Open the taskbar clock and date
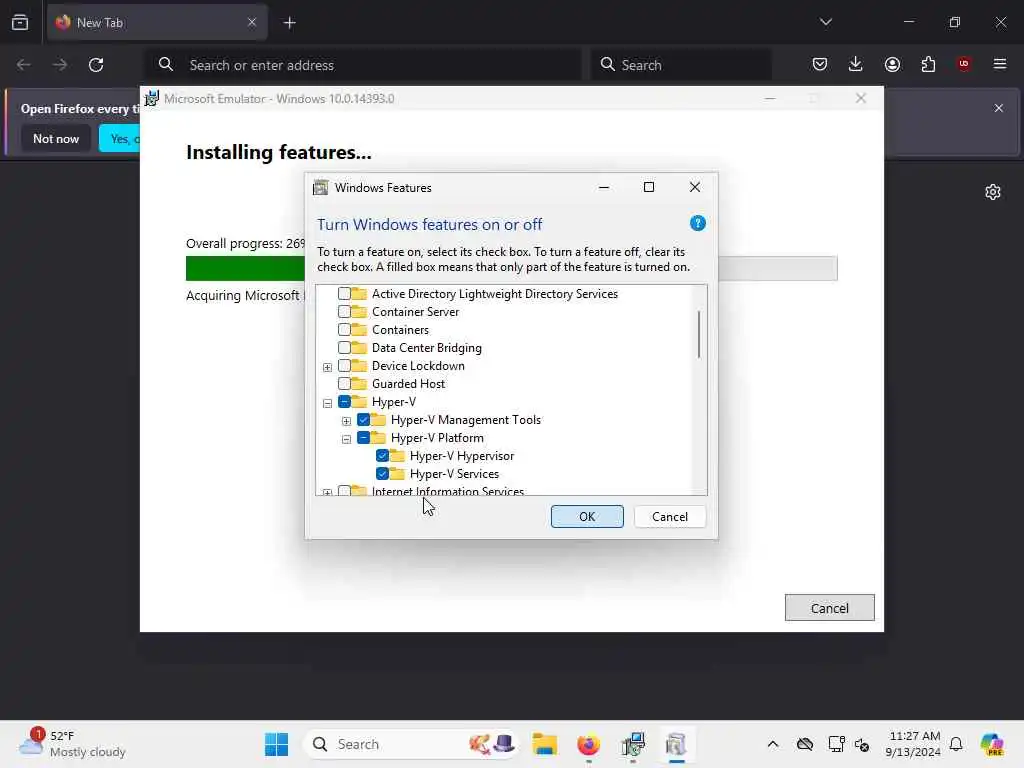Viewport: 1024px width, 768px height. click(x=913, y=744)
